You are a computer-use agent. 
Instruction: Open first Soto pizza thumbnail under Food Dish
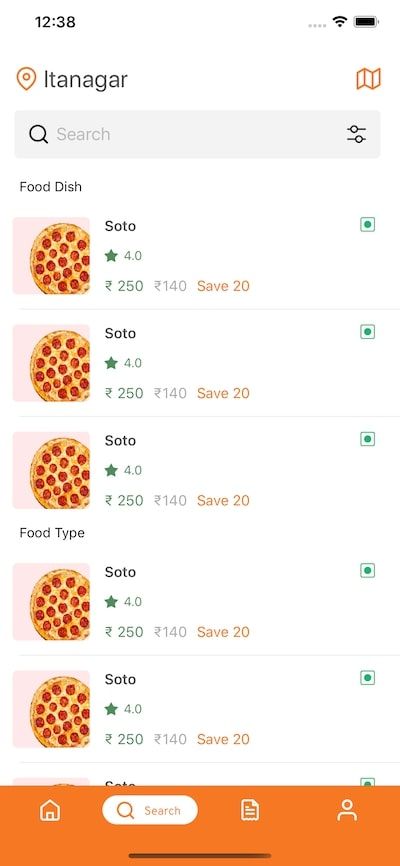[x=51, y=256]
